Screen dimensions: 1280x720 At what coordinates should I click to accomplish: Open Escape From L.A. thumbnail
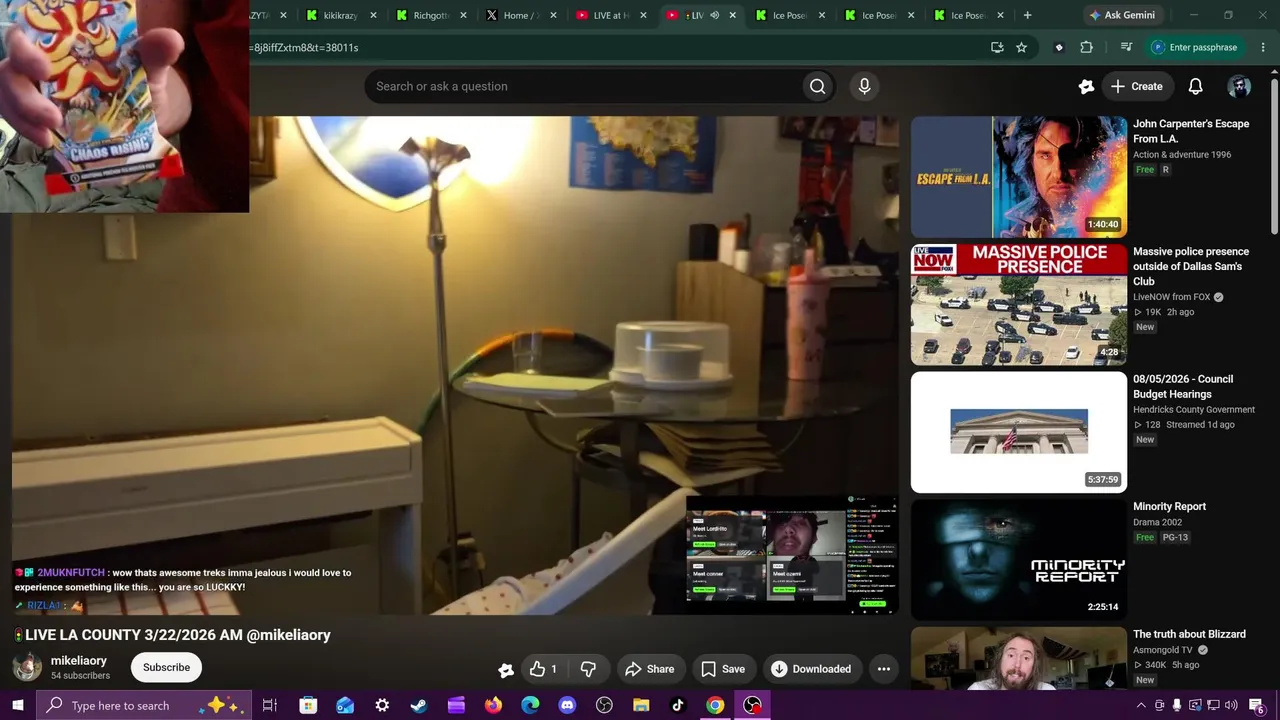coord(1018,177)
